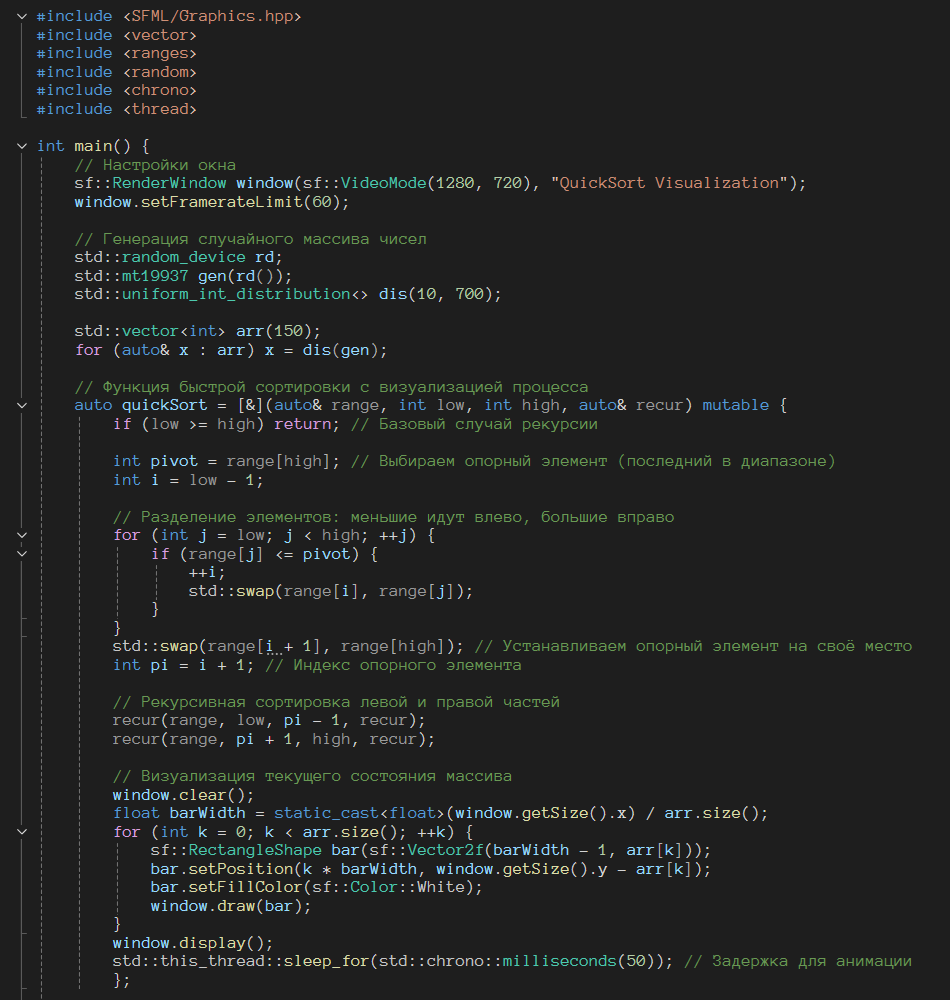The width and height of the screenshot is (950, 1000).
Task: Place cursor on "QuickSort Visualization" string
Action: click(x=669, y=183)
